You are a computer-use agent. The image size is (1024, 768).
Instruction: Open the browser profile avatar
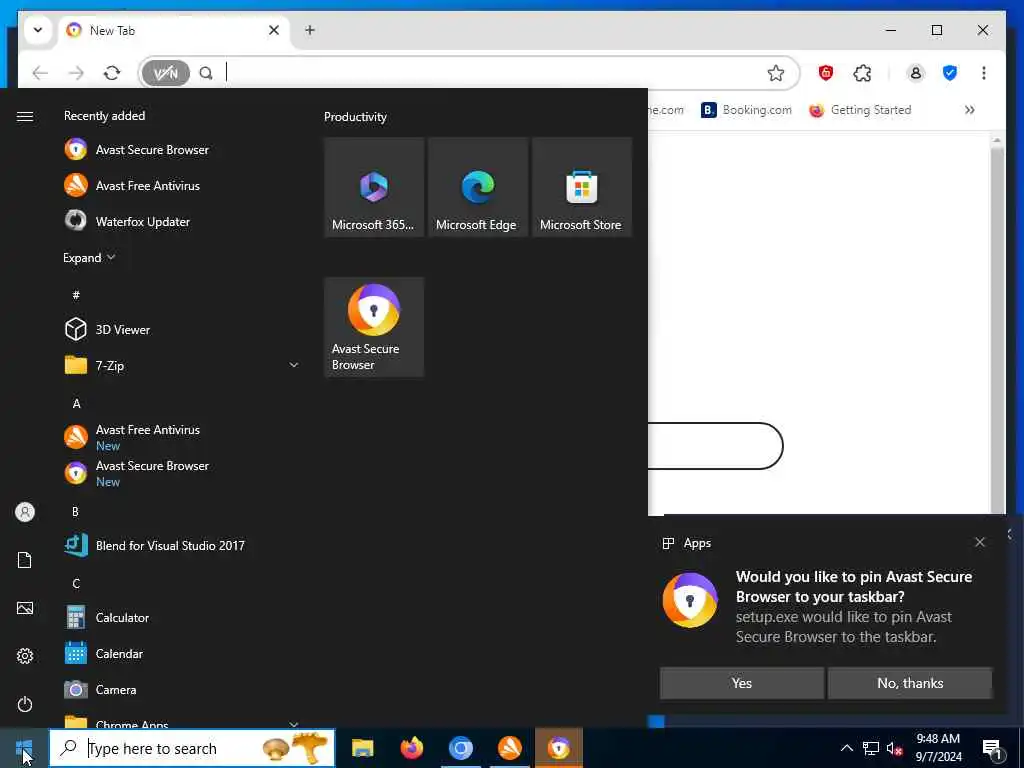[916, 73]
